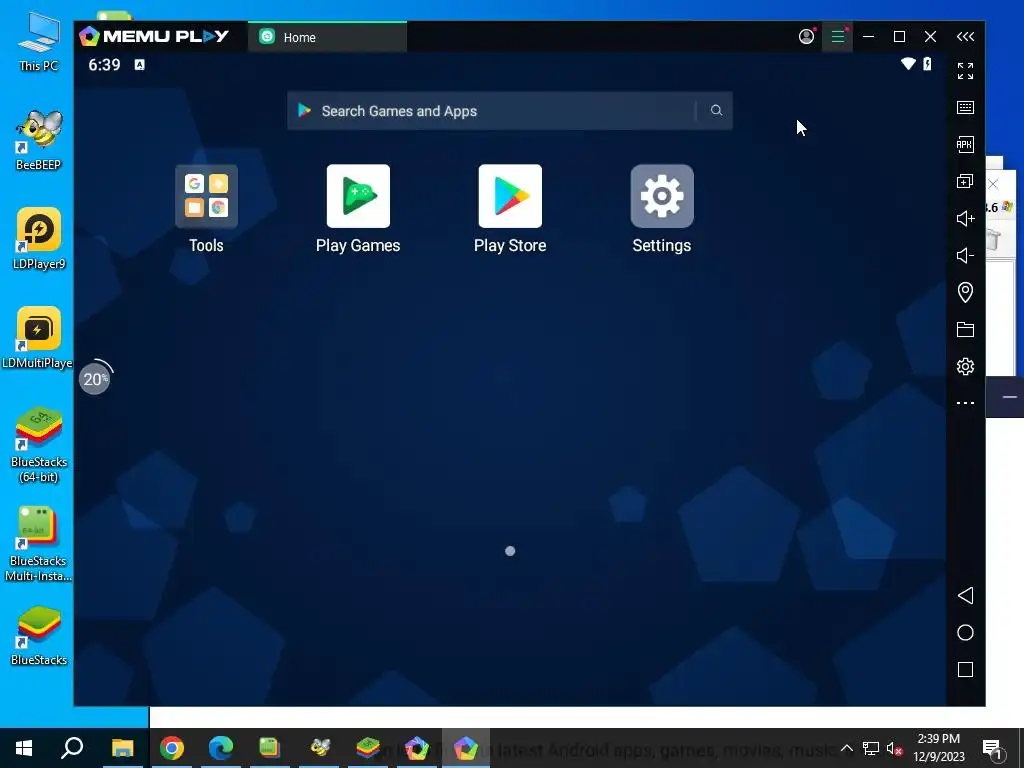Open This PC desktop icon
Viewport: 1024px width, 768px height.
point(39,41)
